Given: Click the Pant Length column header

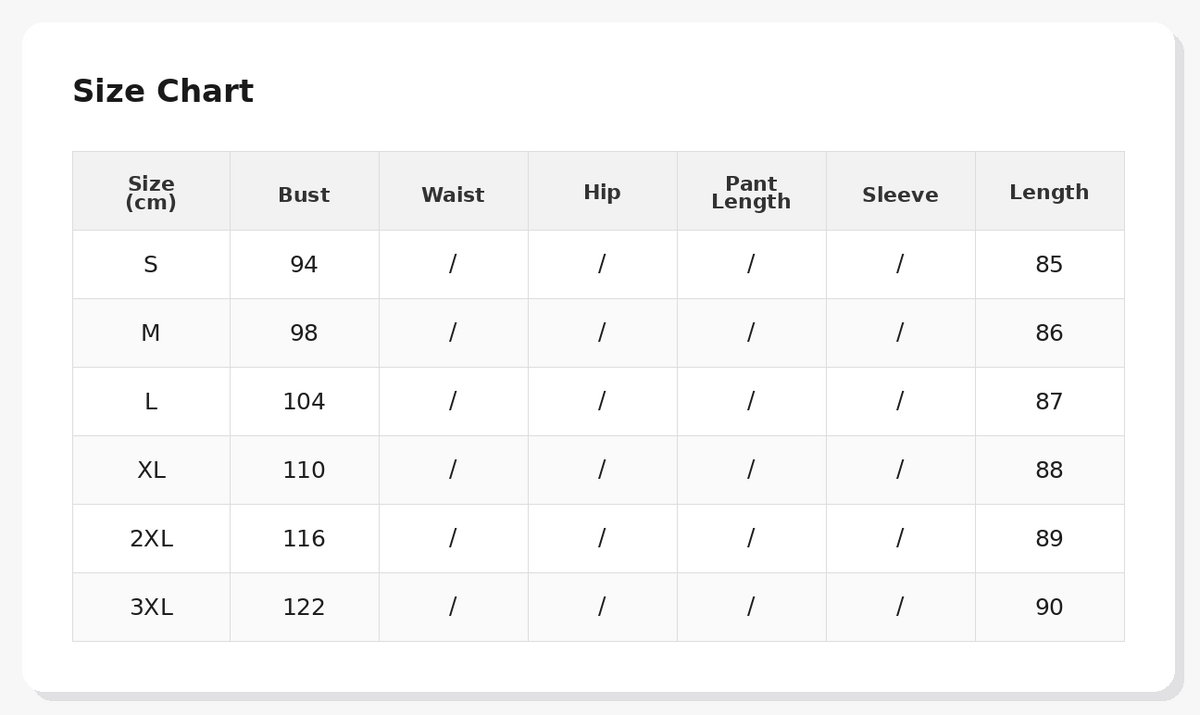Looking at the screenshot, I should [x=751, y=193].
